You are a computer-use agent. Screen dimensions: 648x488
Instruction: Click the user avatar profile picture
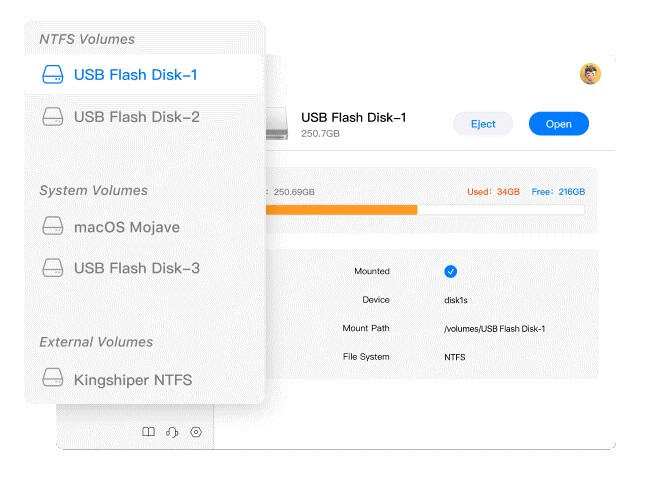[590, 73]
